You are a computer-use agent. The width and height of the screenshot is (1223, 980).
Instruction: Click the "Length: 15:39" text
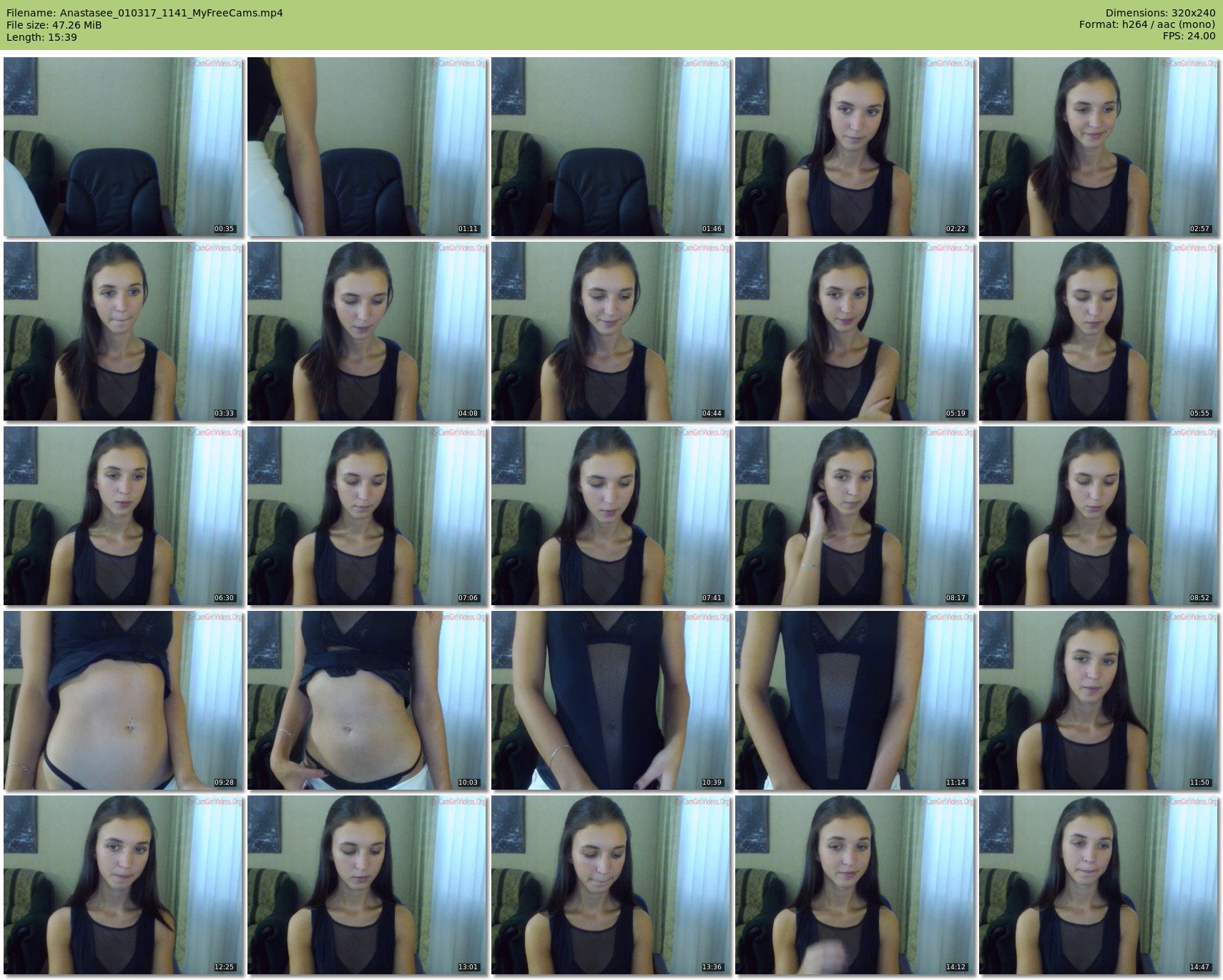(x=41, y=36)
